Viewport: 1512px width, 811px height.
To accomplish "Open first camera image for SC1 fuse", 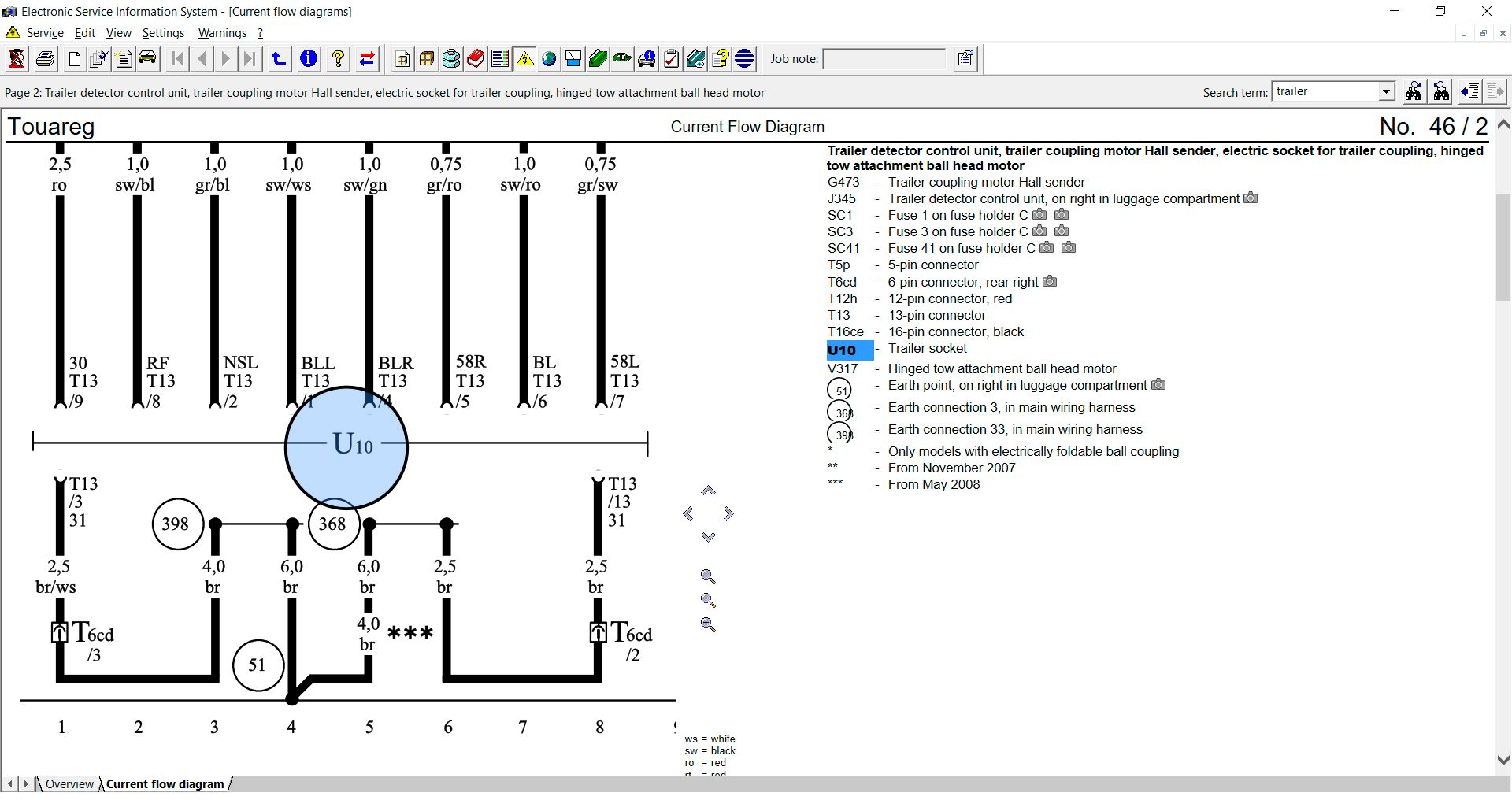I will point(1039,214).
